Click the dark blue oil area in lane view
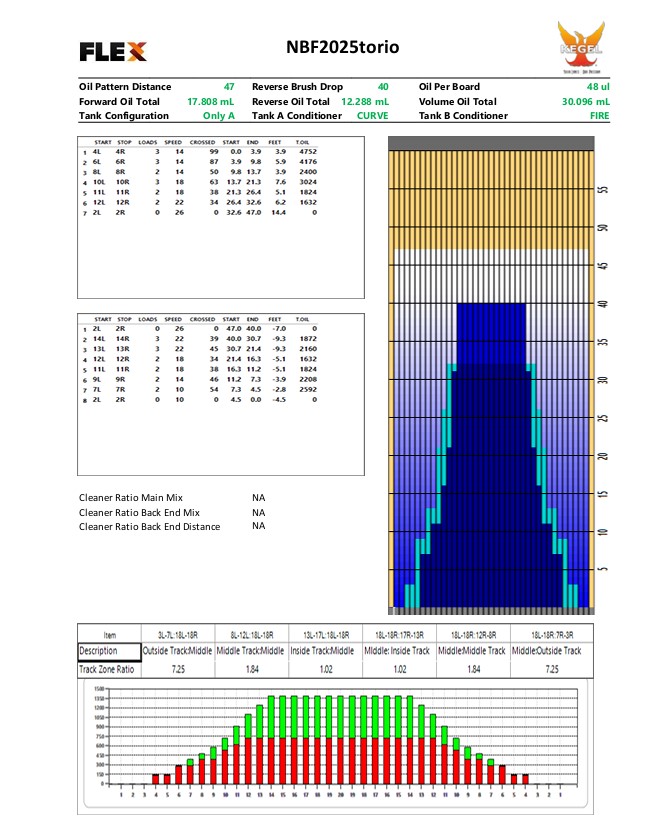646x831 pixels. [491, 450]
